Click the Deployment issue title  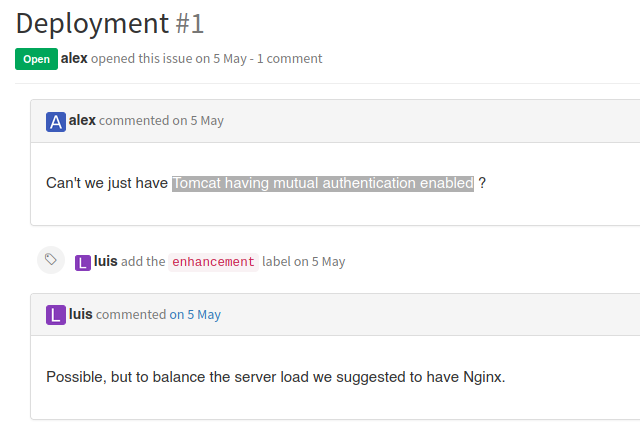pyautogui.click(x=92, y=22)
